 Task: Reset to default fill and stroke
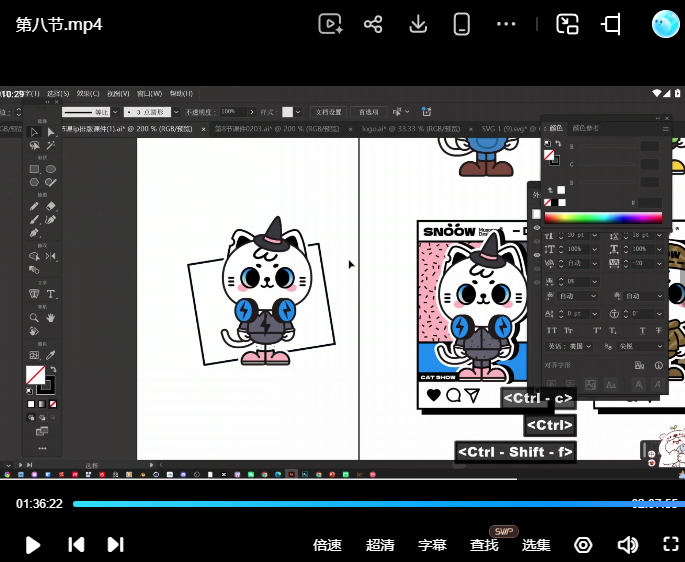[x=29, y=391]
